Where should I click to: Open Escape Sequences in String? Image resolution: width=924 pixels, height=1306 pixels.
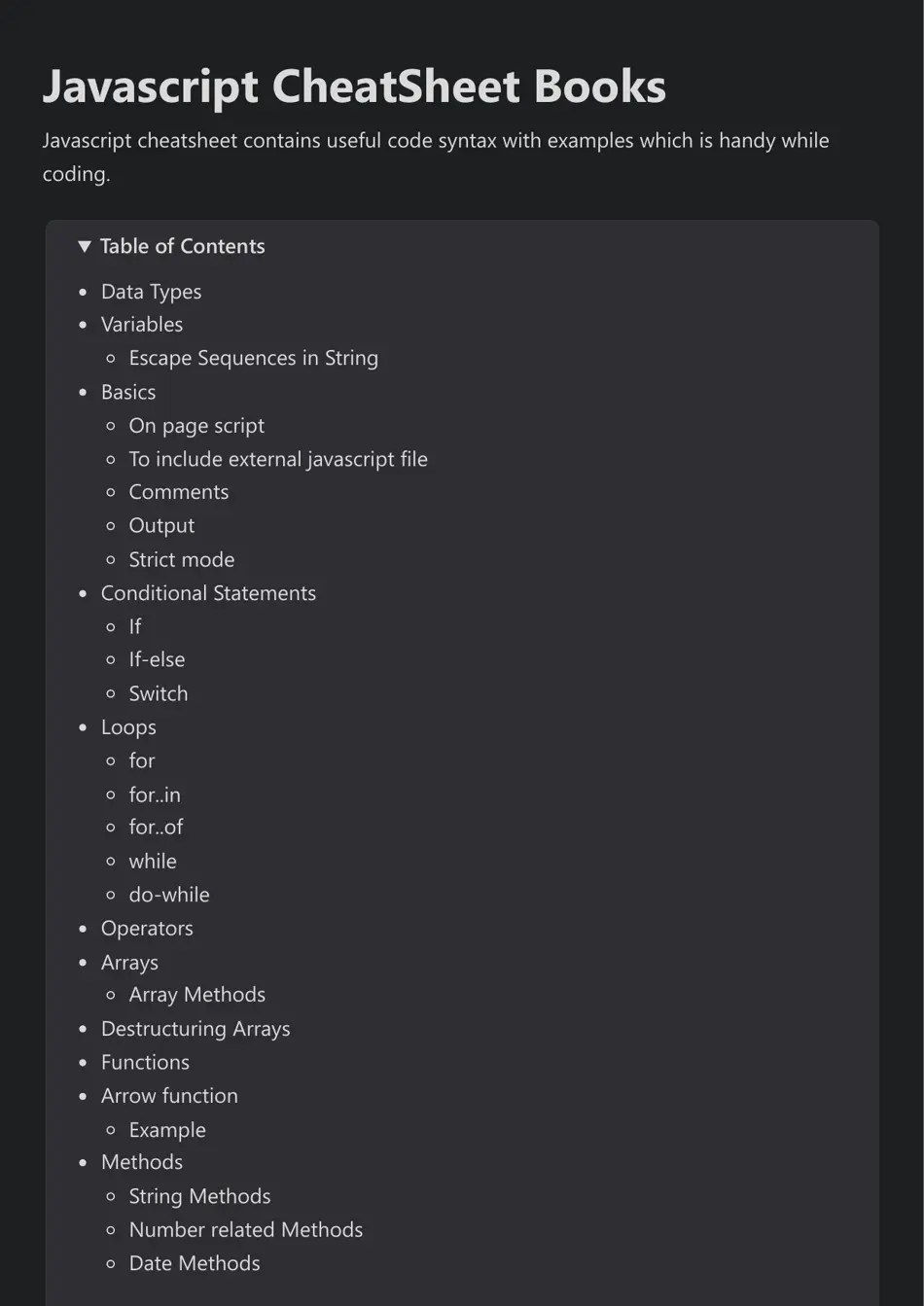253,358
